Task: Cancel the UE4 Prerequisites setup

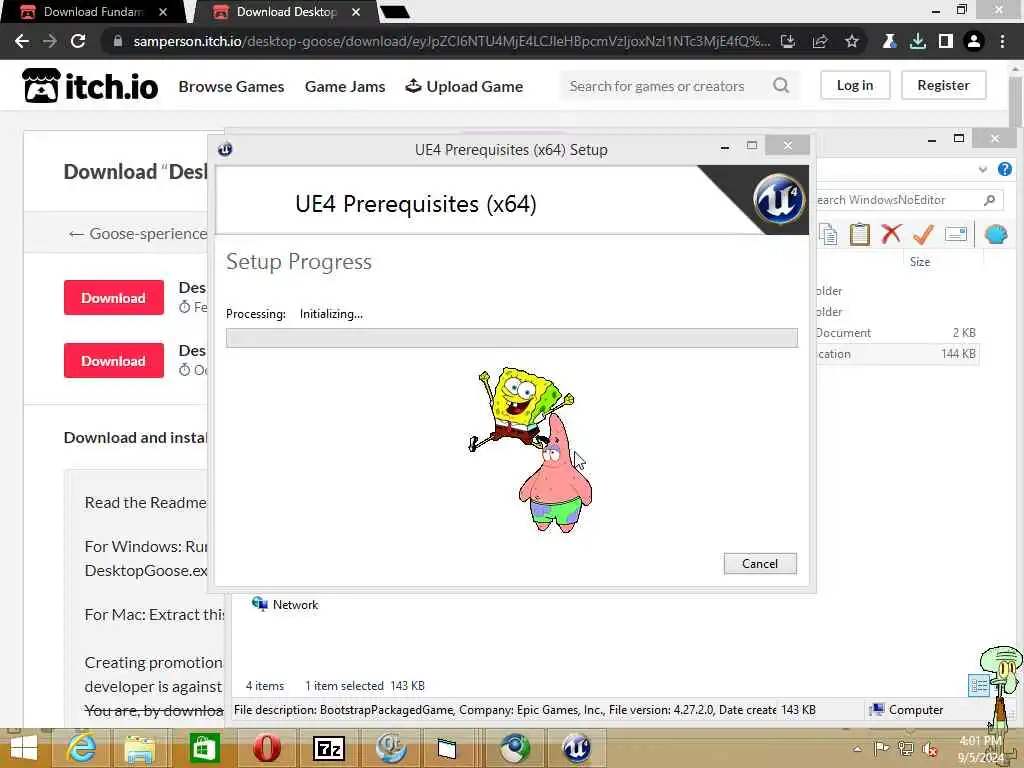Action: pos(760,564)
